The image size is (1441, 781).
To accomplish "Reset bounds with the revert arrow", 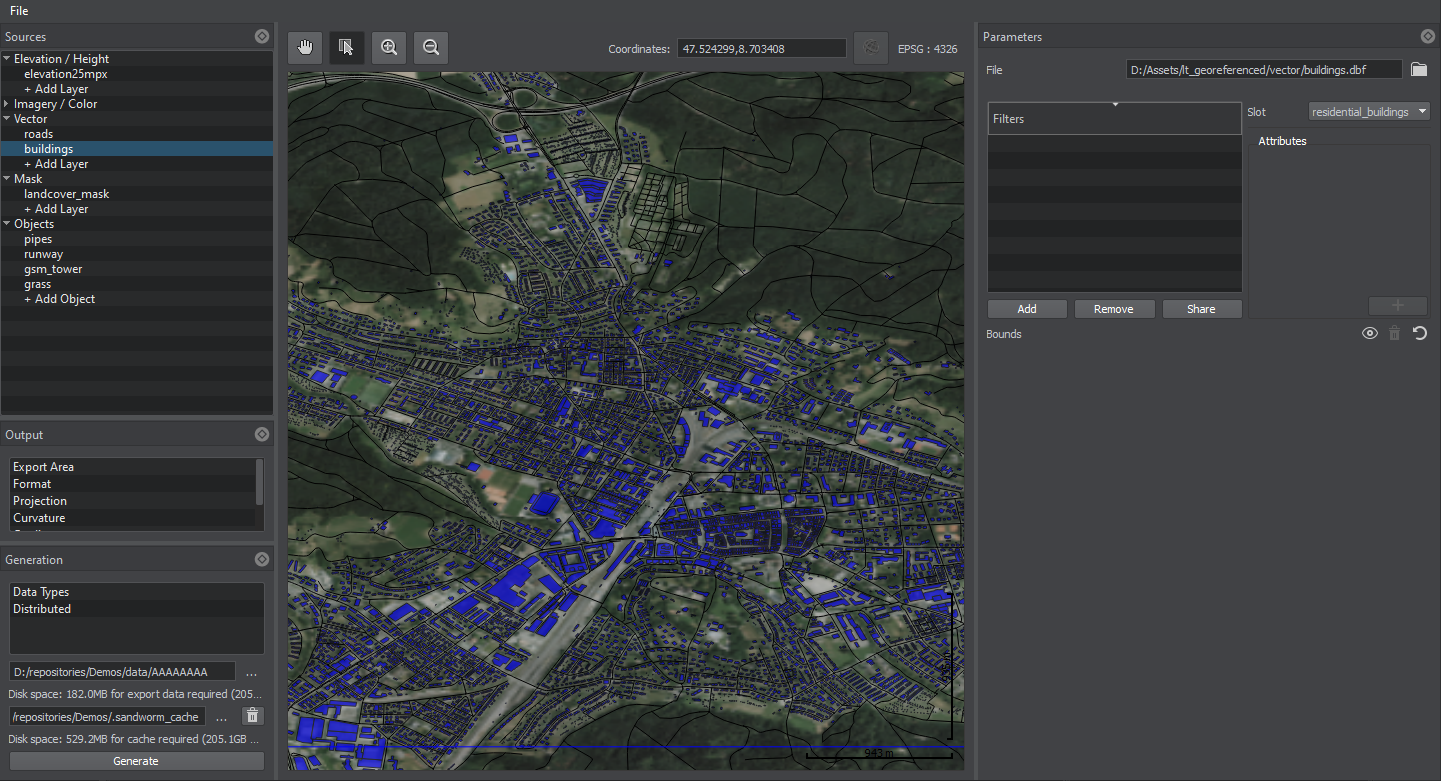I will 1420,334.
